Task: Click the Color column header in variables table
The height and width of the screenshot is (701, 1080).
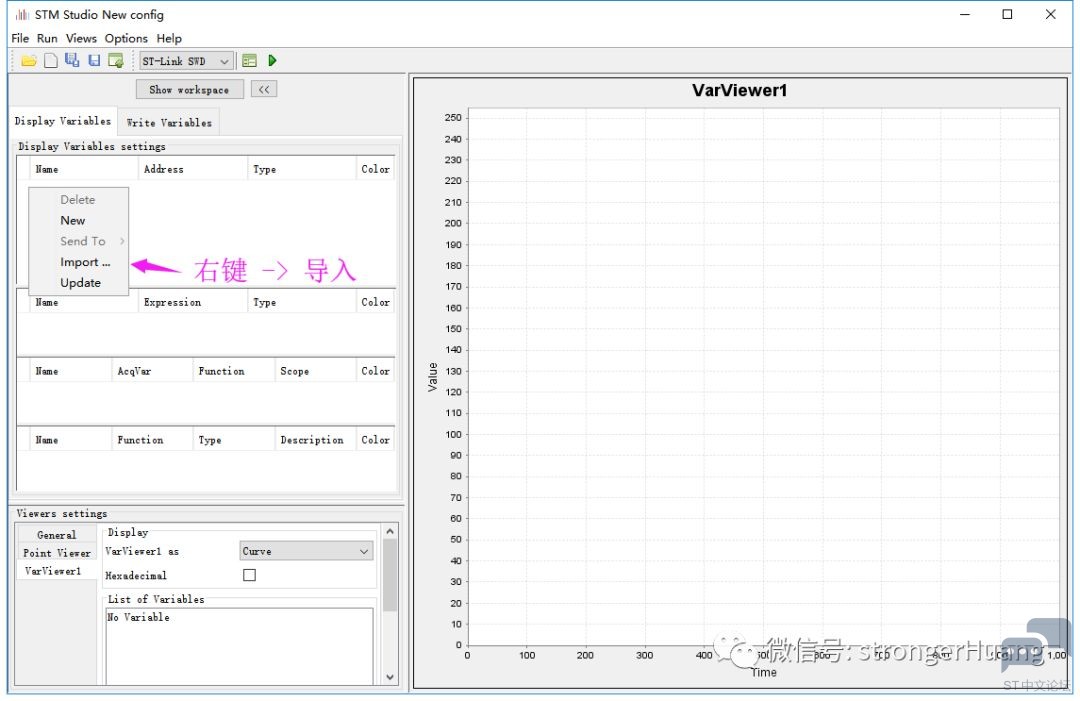Action: [375, 169]
